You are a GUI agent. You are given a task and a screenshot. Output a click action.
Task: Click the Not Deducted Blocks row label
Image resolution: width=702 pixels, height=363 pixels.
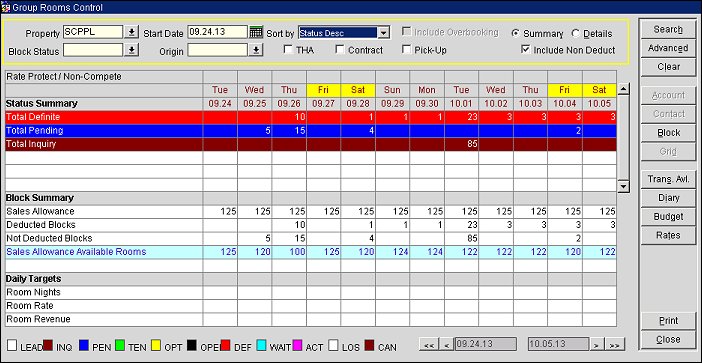tap(49, 238)
